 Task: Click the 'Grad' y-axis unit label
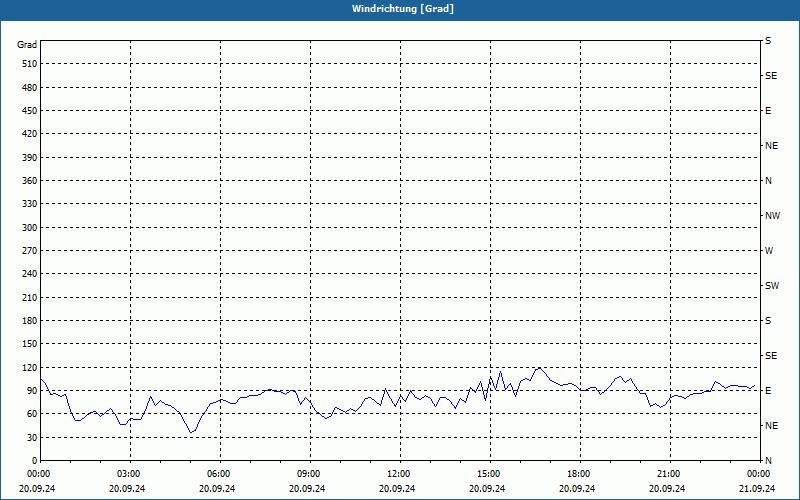(27, 45)
